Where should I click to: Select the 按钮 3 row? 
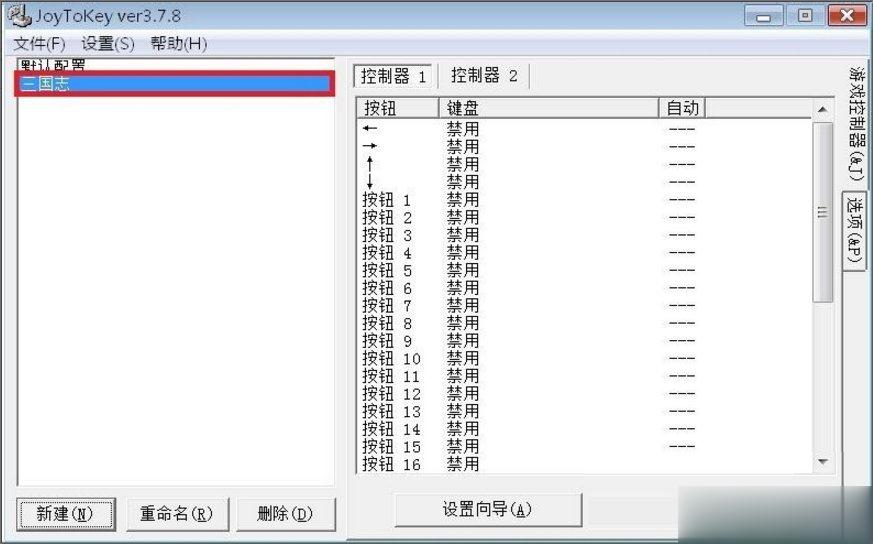583,234
